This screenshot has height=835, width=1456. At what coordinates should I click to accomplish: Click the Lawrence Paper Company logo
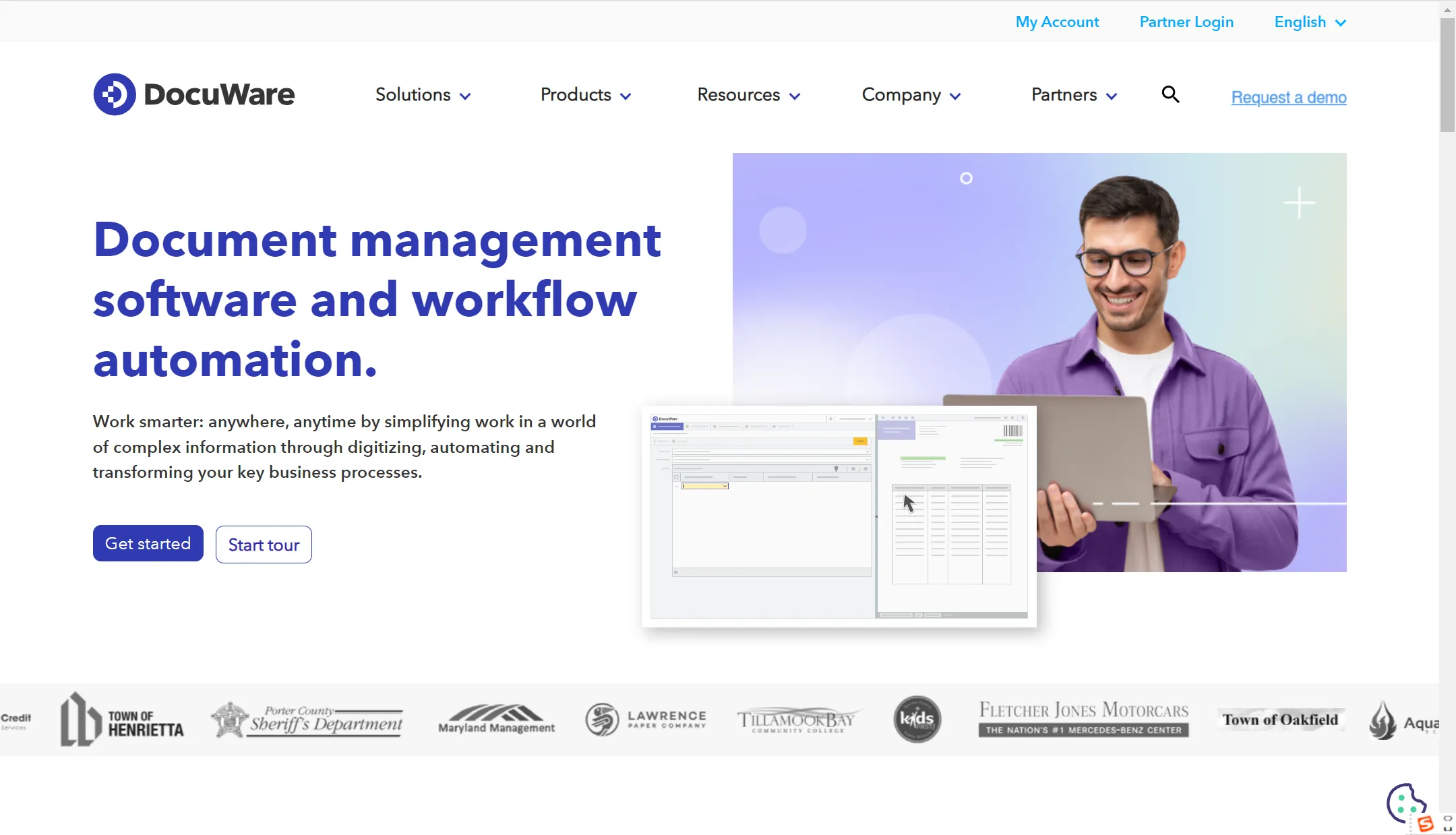pos(646,720)
